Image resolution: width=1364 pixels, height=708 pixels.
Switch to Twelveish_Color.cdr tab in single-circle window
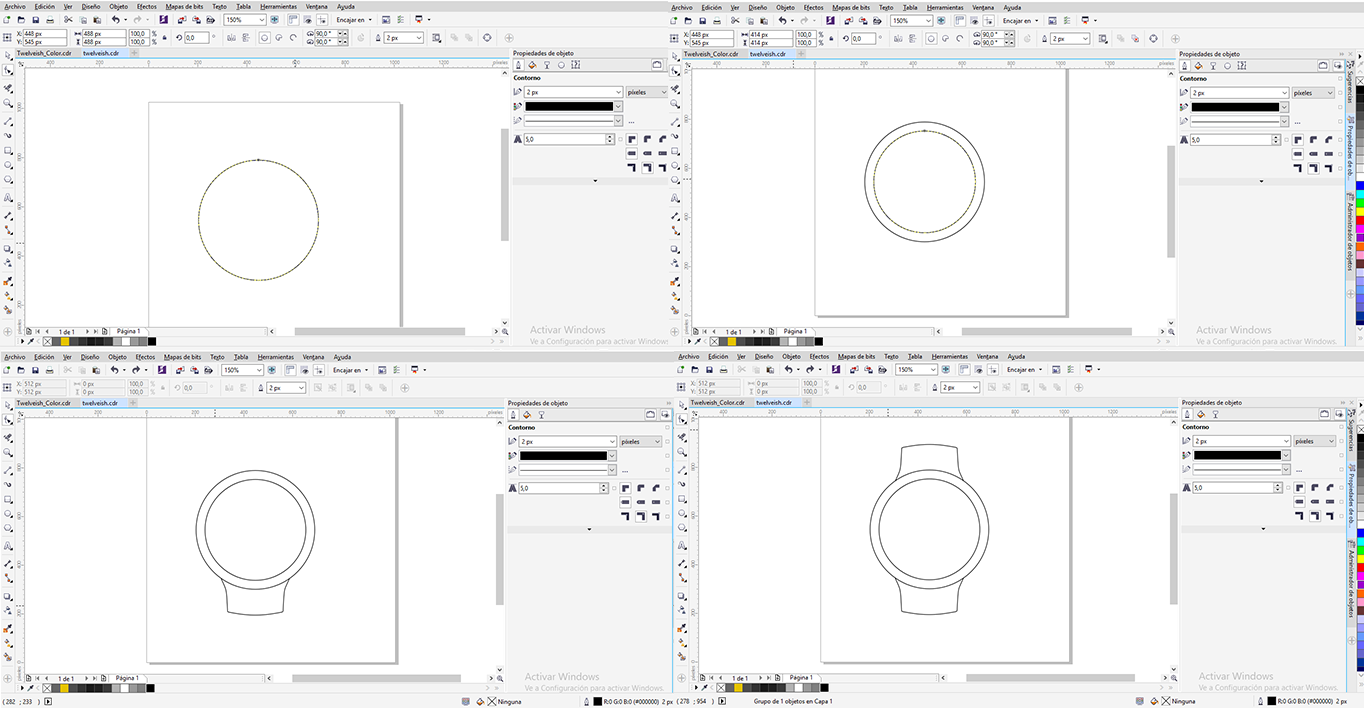(43, 53)
